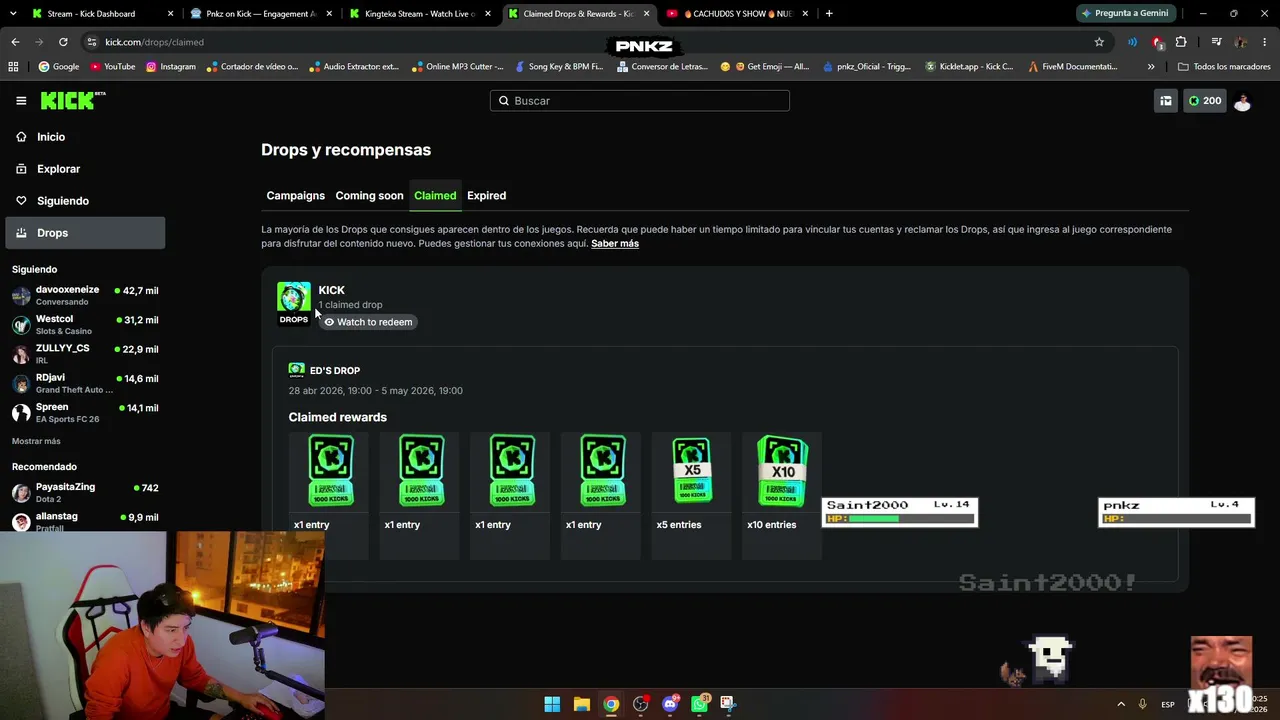Viewport: 1280px width, 720px height.
Task: Open the Todos los marcadores folder
Action: pos(1224,67)
